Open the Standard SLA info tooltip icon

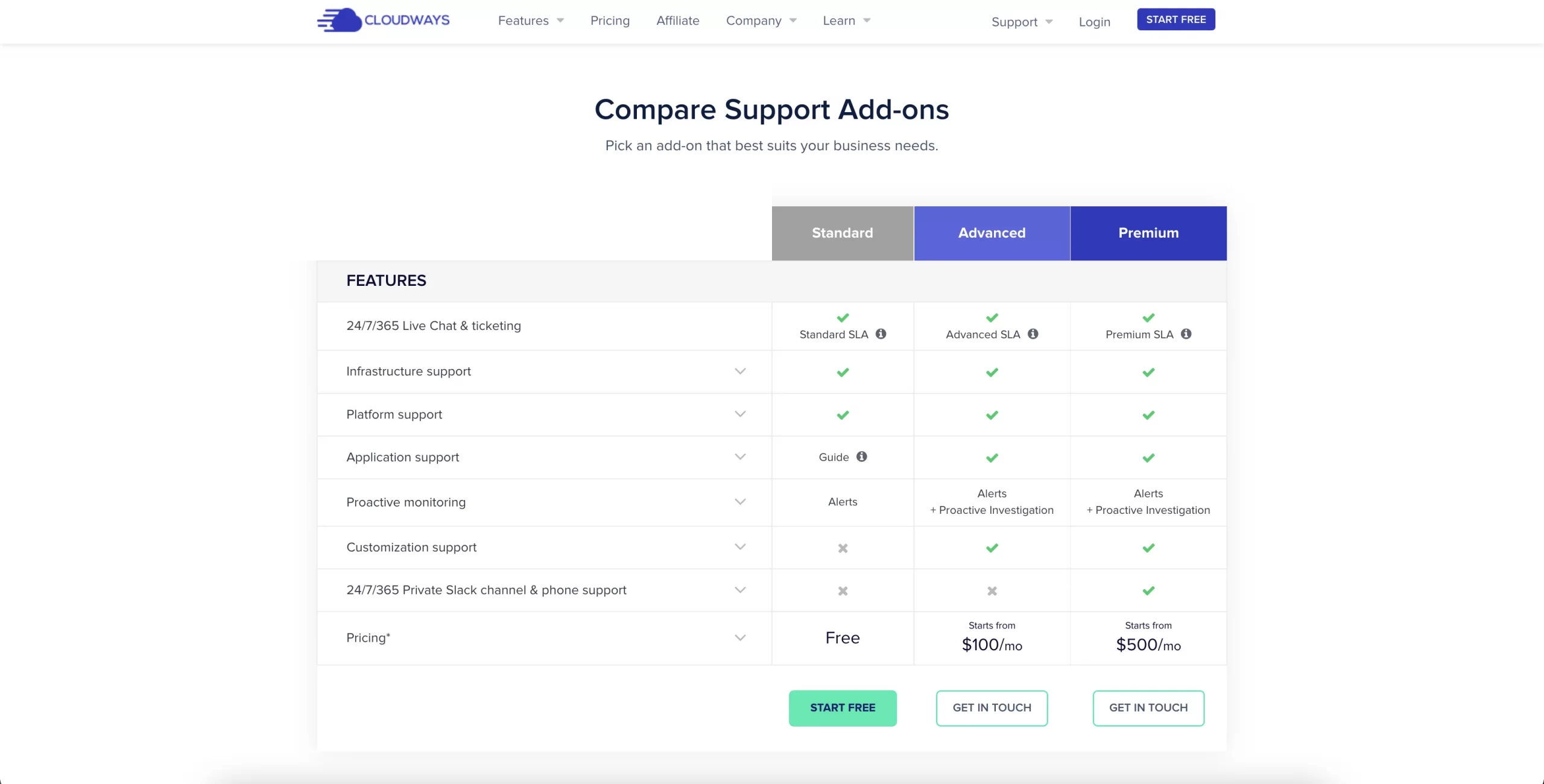tap(881, 334)
